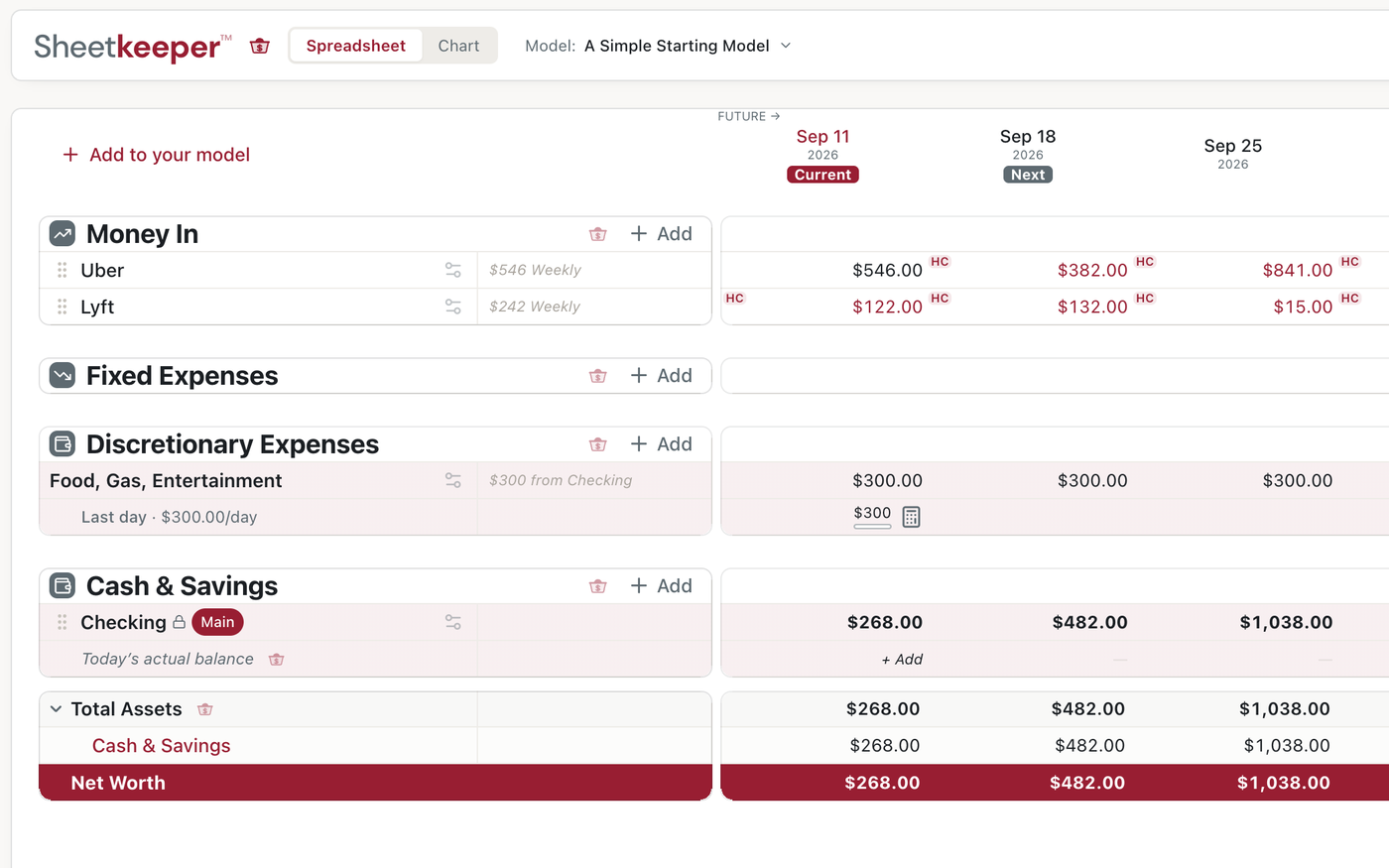Image resolution: width=1389 pixels, height=868 pixels.
Task: Click the drag handle for the Checking row
Action: pyautogui.click(x=62, y=622)
